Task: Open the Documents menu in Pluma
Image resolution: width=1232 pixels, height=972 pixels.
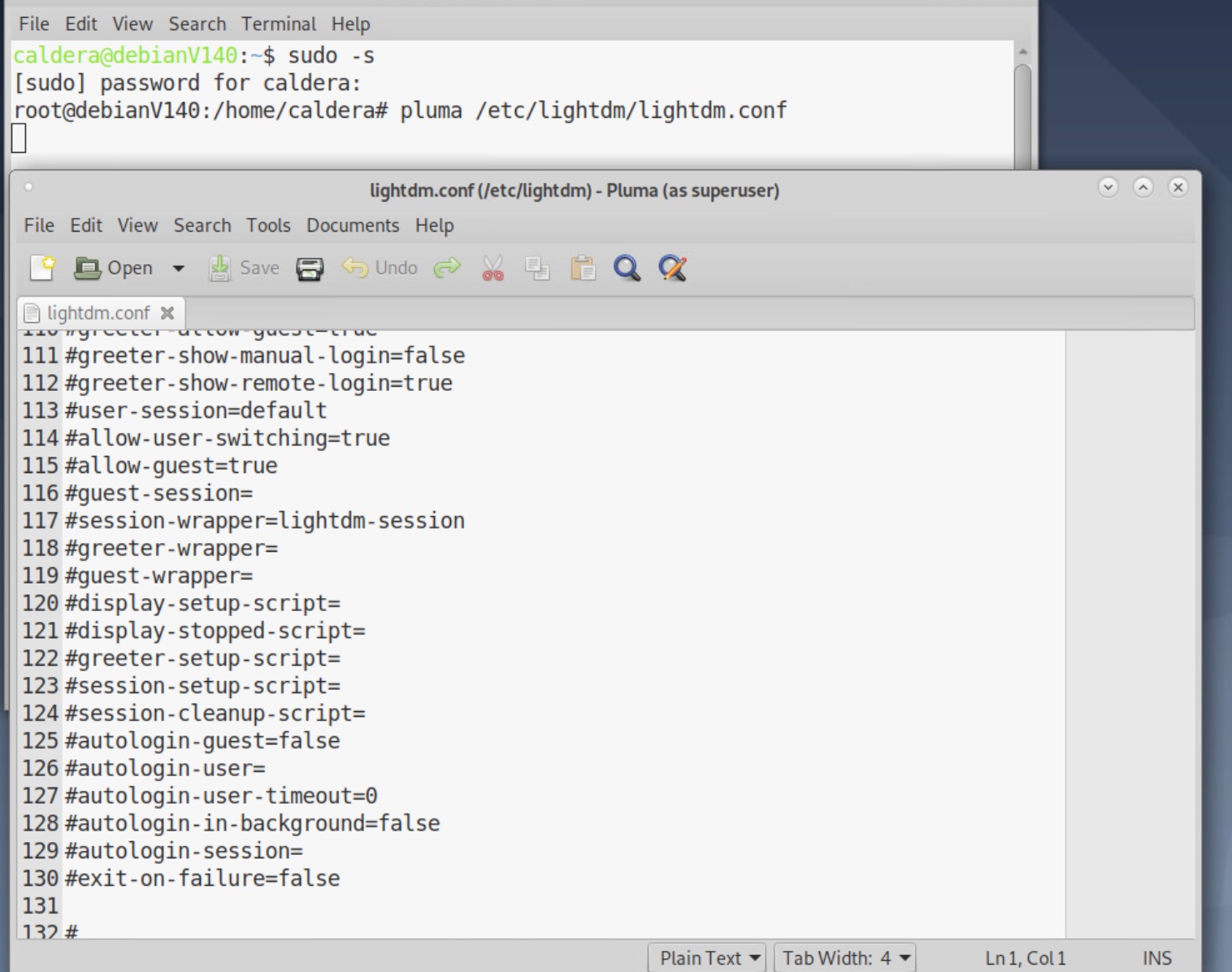Action: pyautogui.click(x=353, y=225)
